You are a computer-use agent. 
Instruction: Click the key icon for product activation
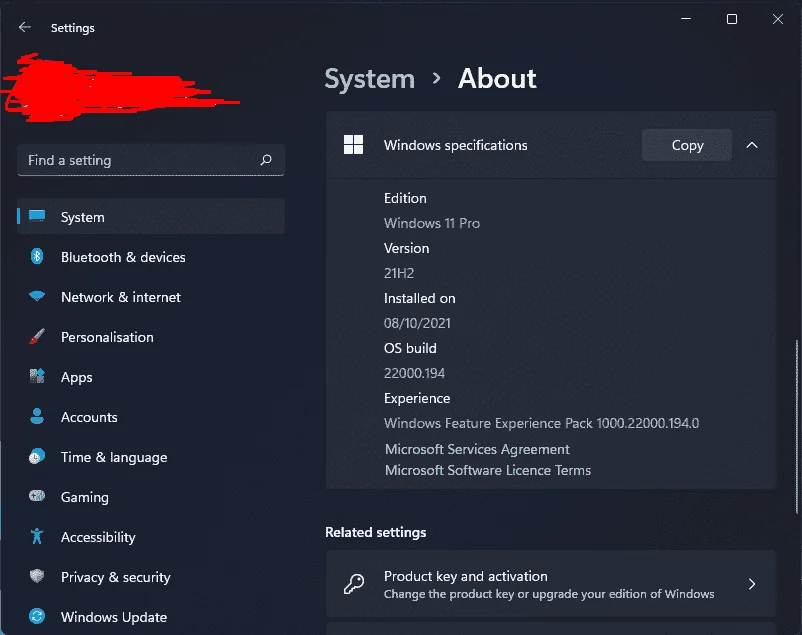[354, 584]
